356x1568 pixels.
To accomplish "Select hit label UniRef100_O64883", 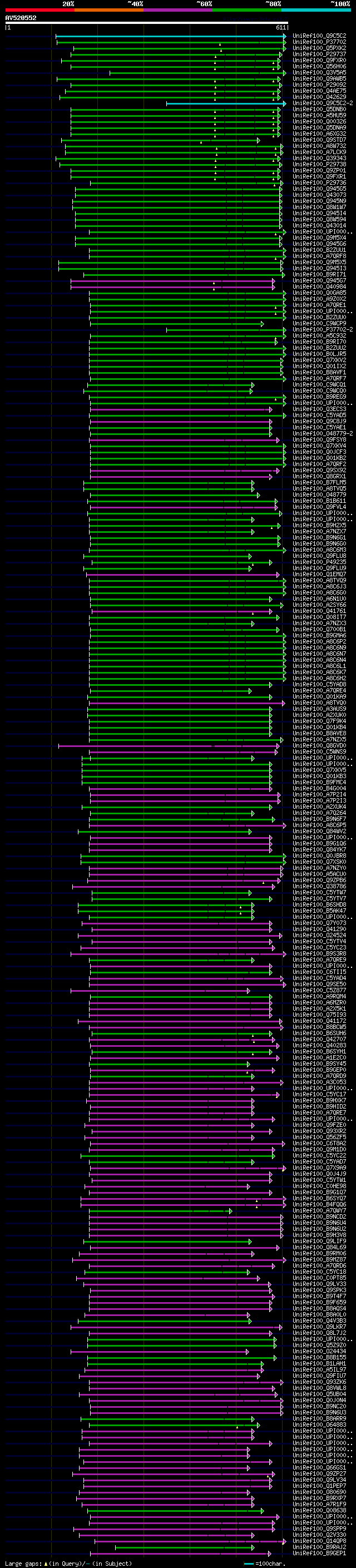I will click(x=319, y=1425).
